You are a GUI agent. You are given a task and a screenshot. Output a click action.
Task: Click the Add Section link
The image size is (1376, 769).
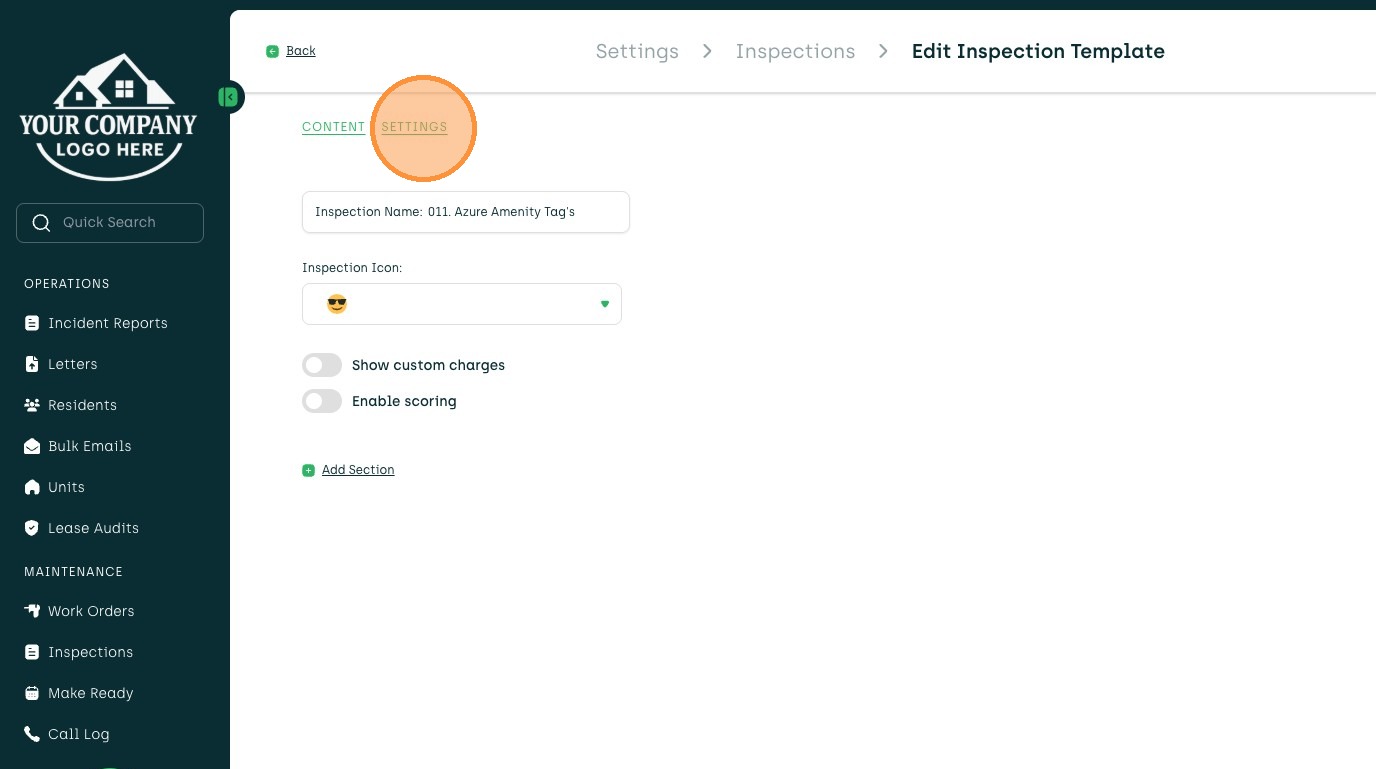coord(357,470)
